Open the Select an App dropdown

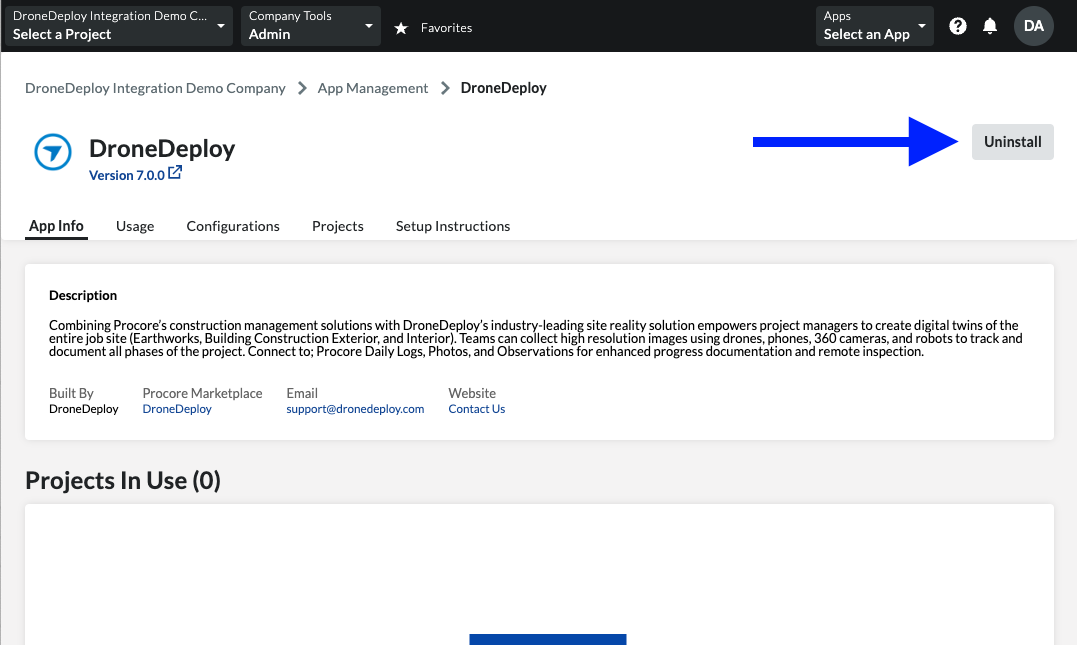tap(874, 26)
